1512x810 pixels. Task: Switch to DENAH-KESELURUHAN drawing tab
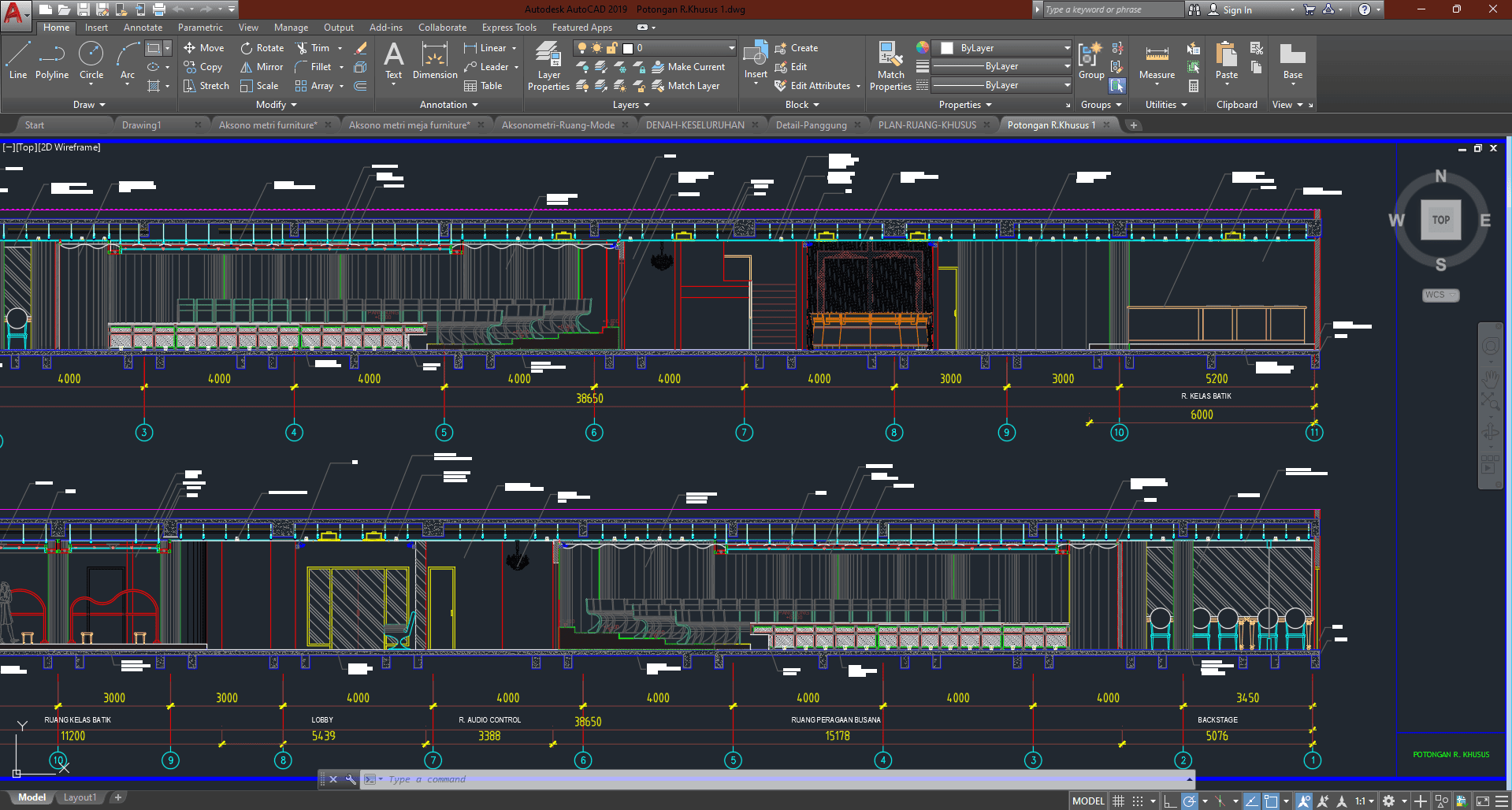point(695,124)
